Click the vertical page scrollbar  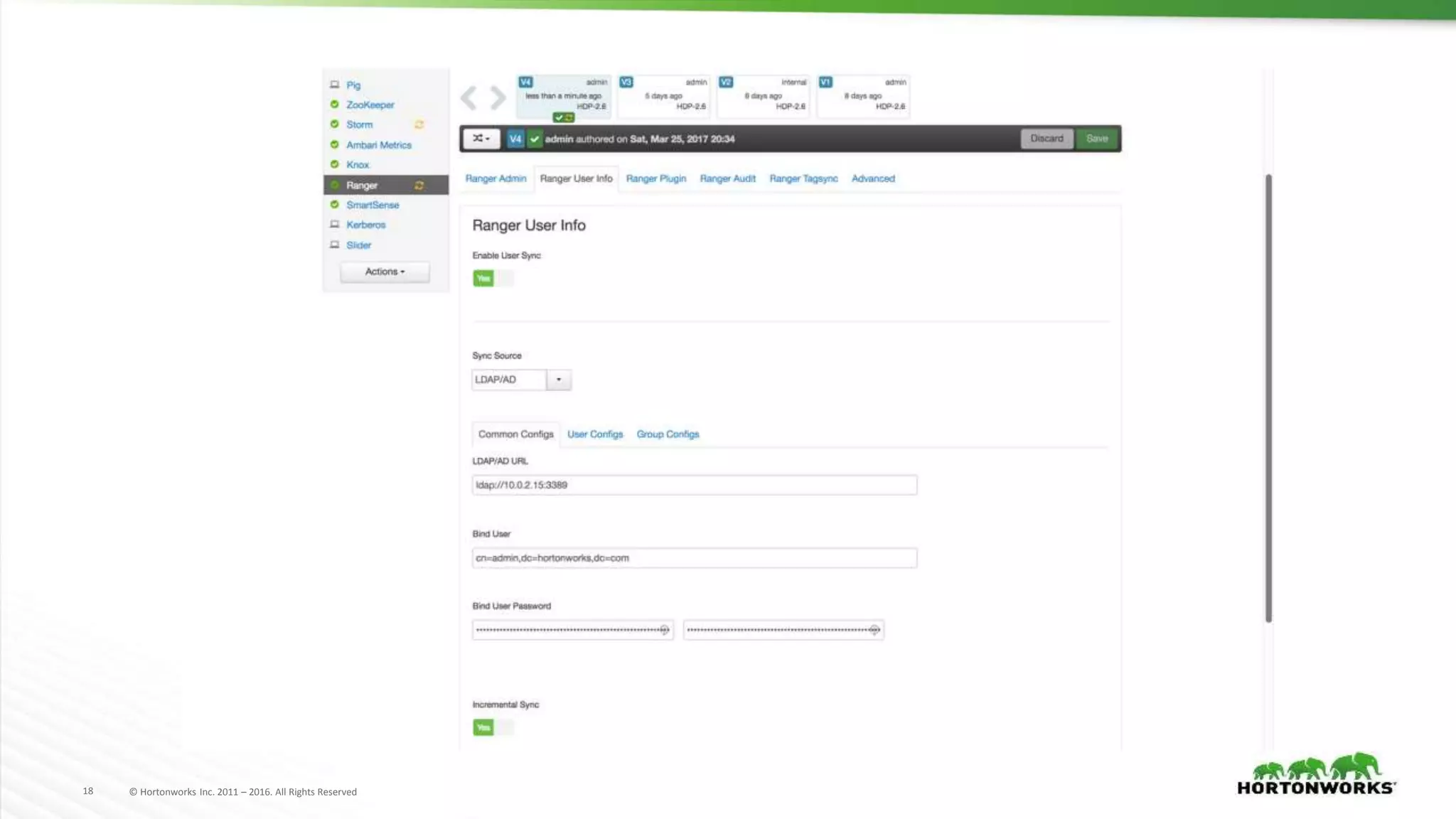(1268, 398)
